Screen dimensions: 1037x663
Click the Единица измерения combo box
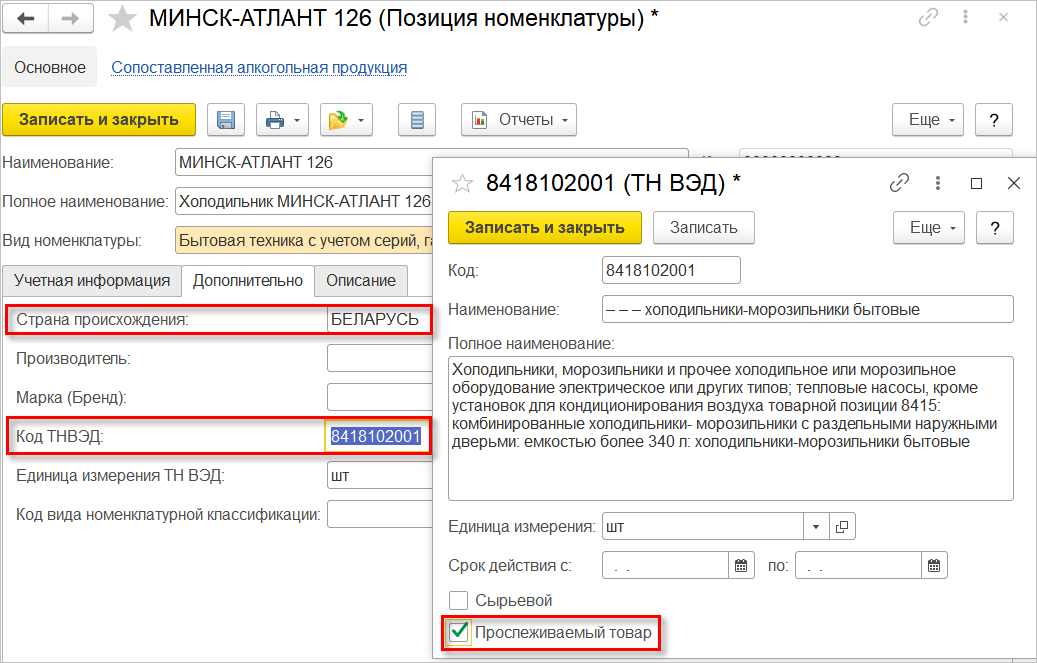(703, 527)
